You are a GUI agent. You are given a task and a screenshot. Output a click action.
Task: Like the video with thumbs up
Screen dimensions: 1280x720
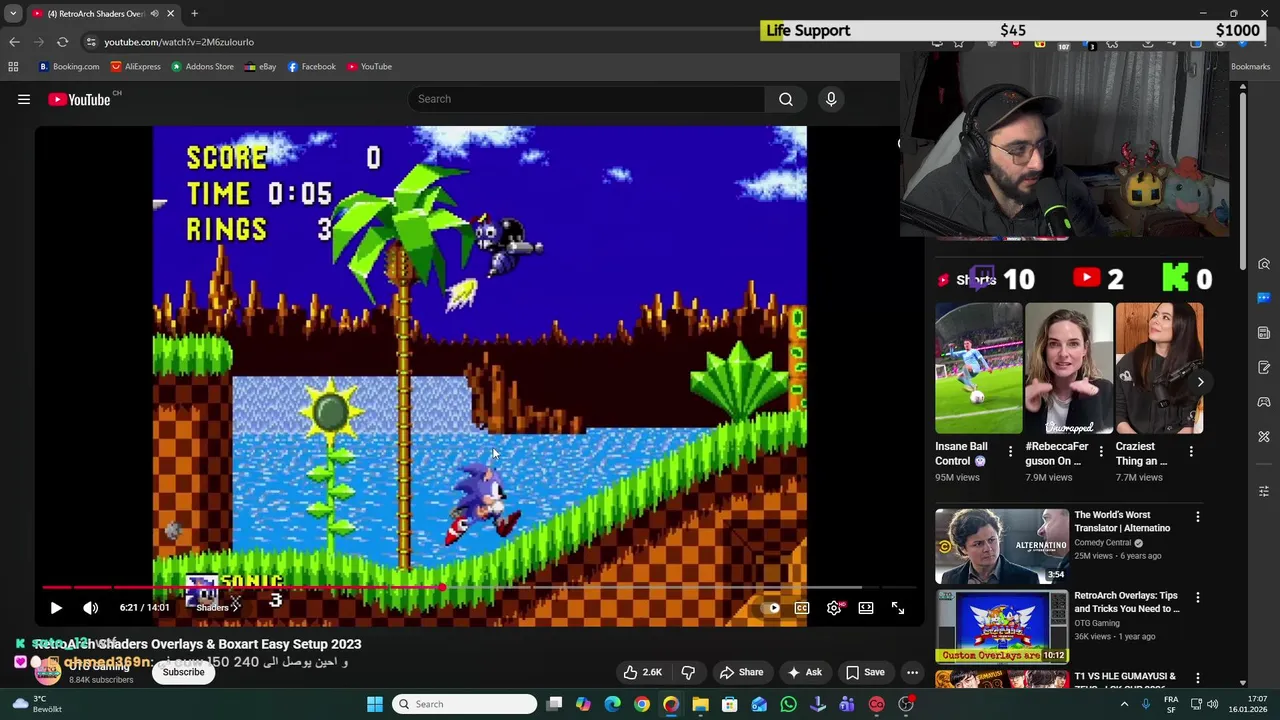click(642, 673)
